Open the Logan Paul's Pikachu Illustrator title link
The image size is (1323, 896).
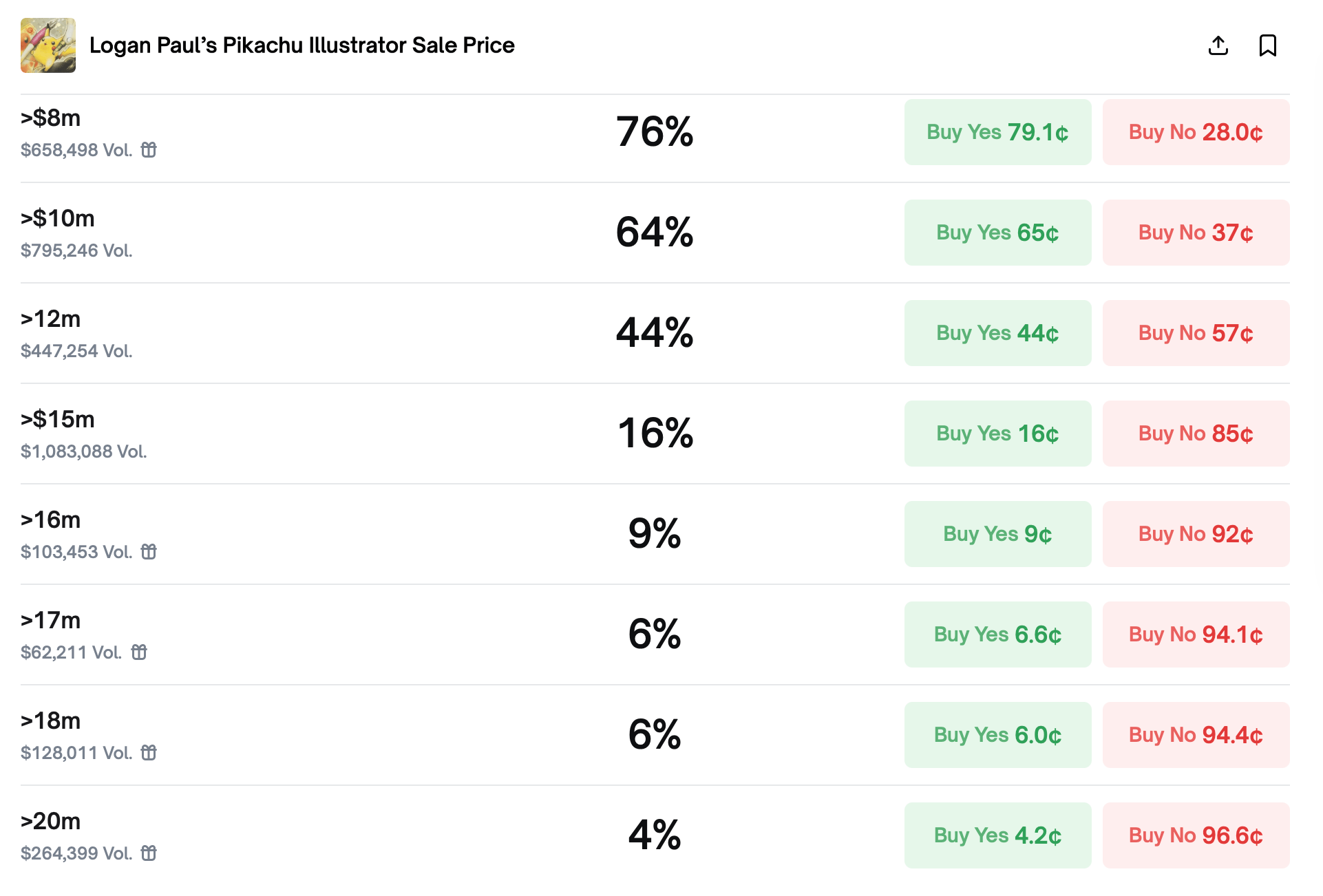pyautogui.click(x=301, y=45)
